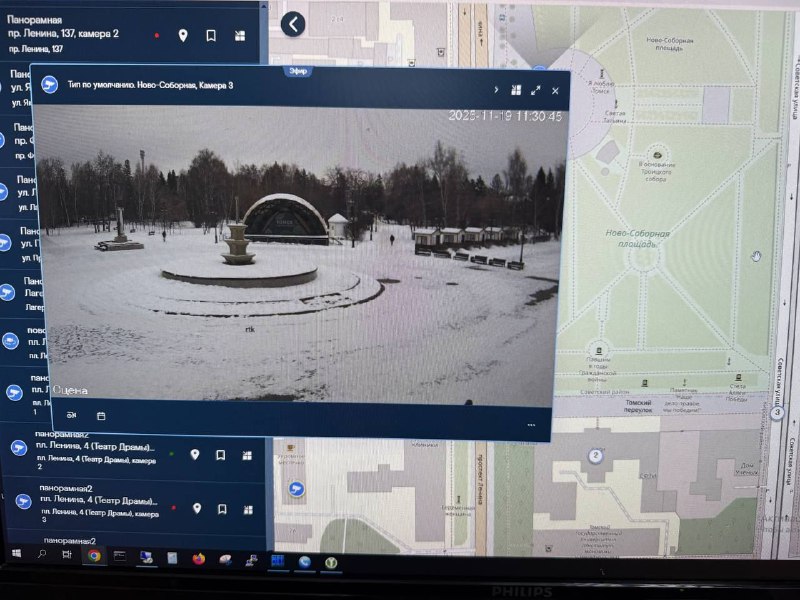Click the Windows Start button
The height and width of the screenshot is (600, 800).
tap(17, 553)
